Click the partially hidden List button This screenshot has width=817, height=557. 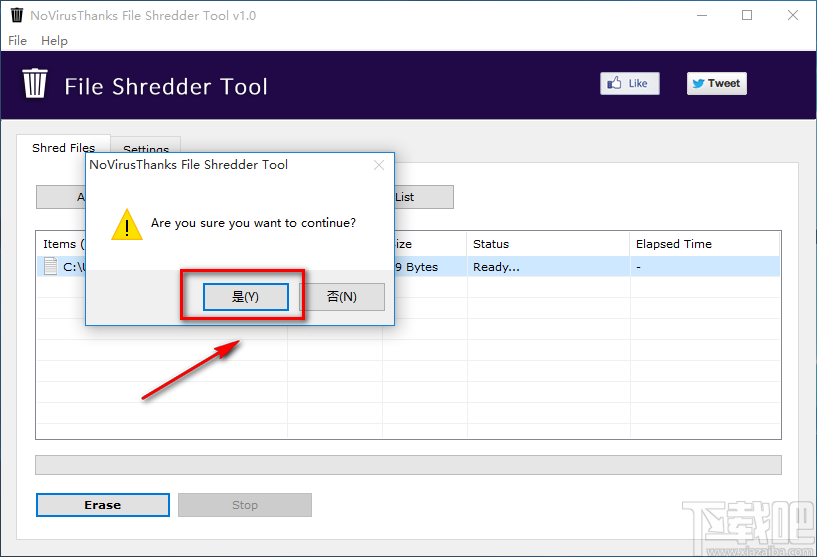(424, 197)
